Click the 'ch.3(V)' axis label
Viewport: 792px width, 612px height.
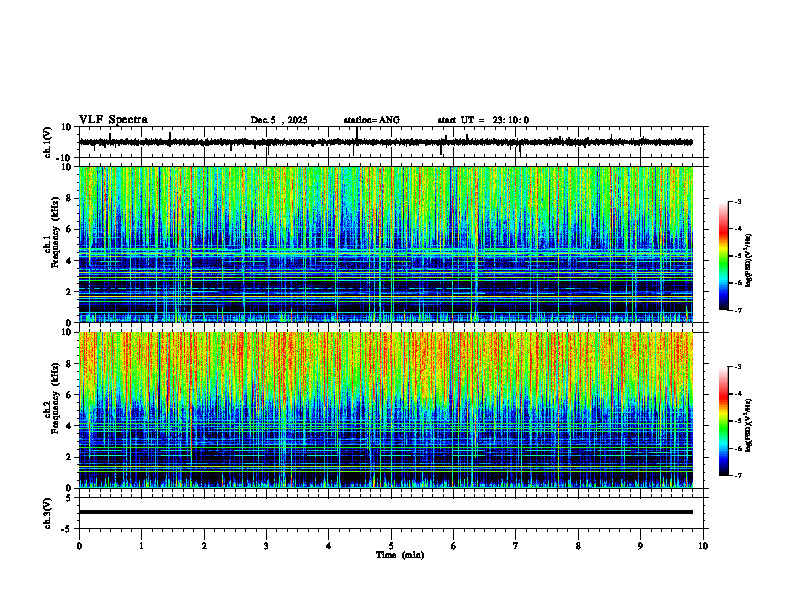click(x=48, y=513)
